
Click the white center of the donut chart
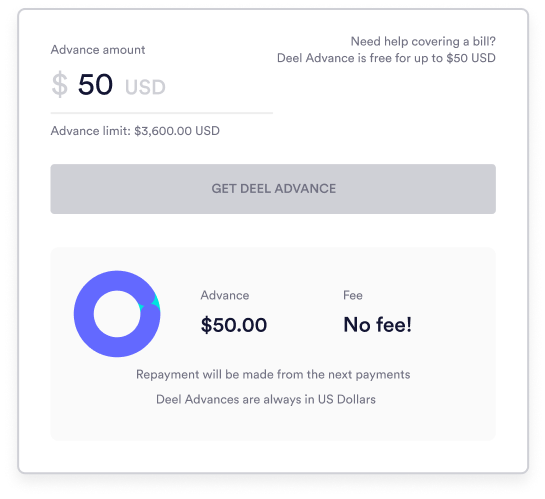coord(117,314)
